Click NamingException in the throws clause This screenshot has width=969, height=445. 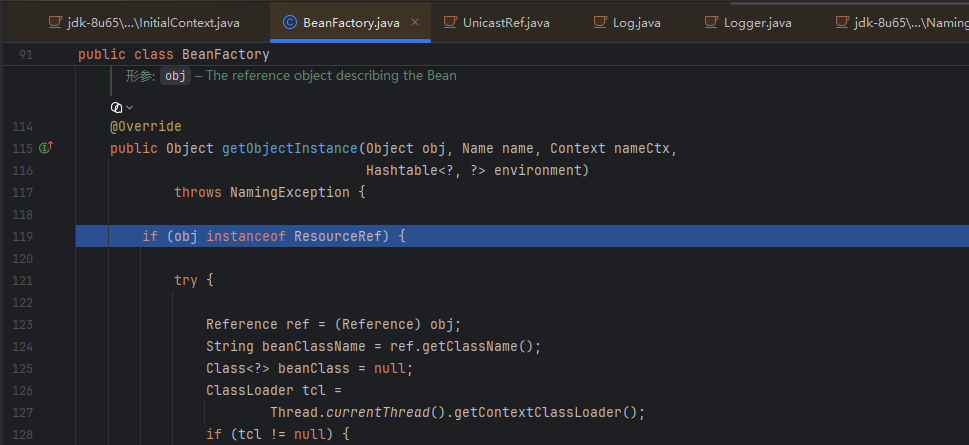point(290,192)
